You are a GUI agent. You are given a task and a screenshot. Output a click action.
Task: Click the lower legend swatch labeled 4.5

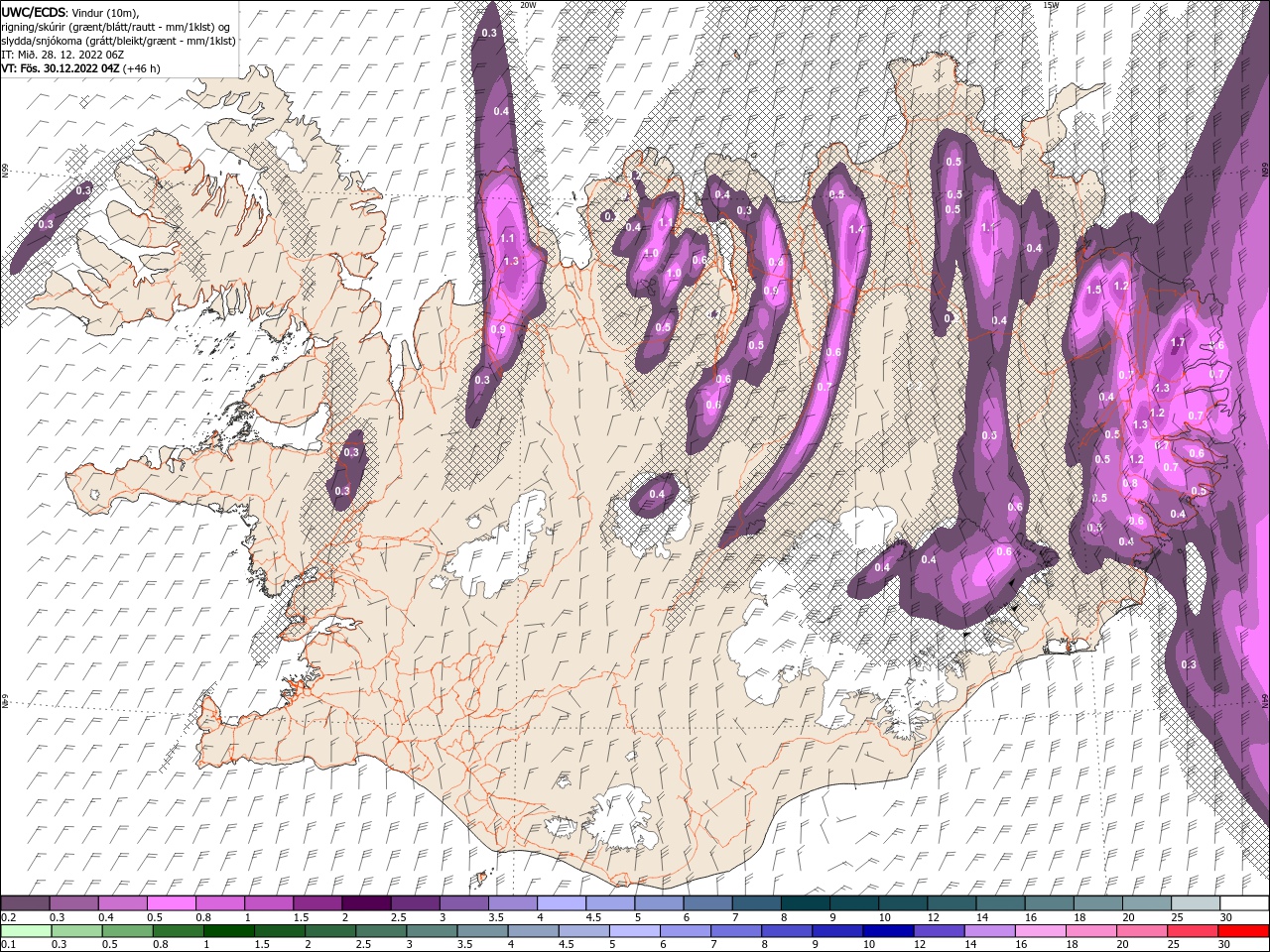click(583, 930)
